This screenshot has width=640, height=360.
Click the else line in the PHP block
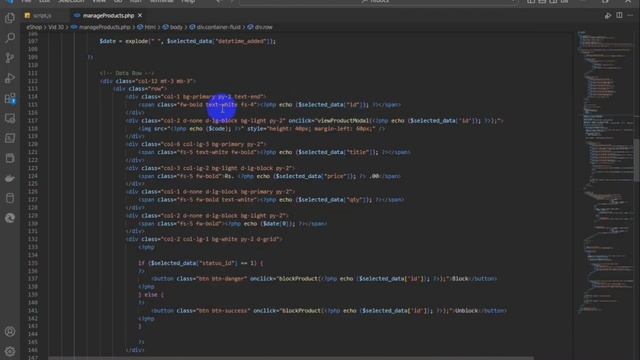pos(151,295)
